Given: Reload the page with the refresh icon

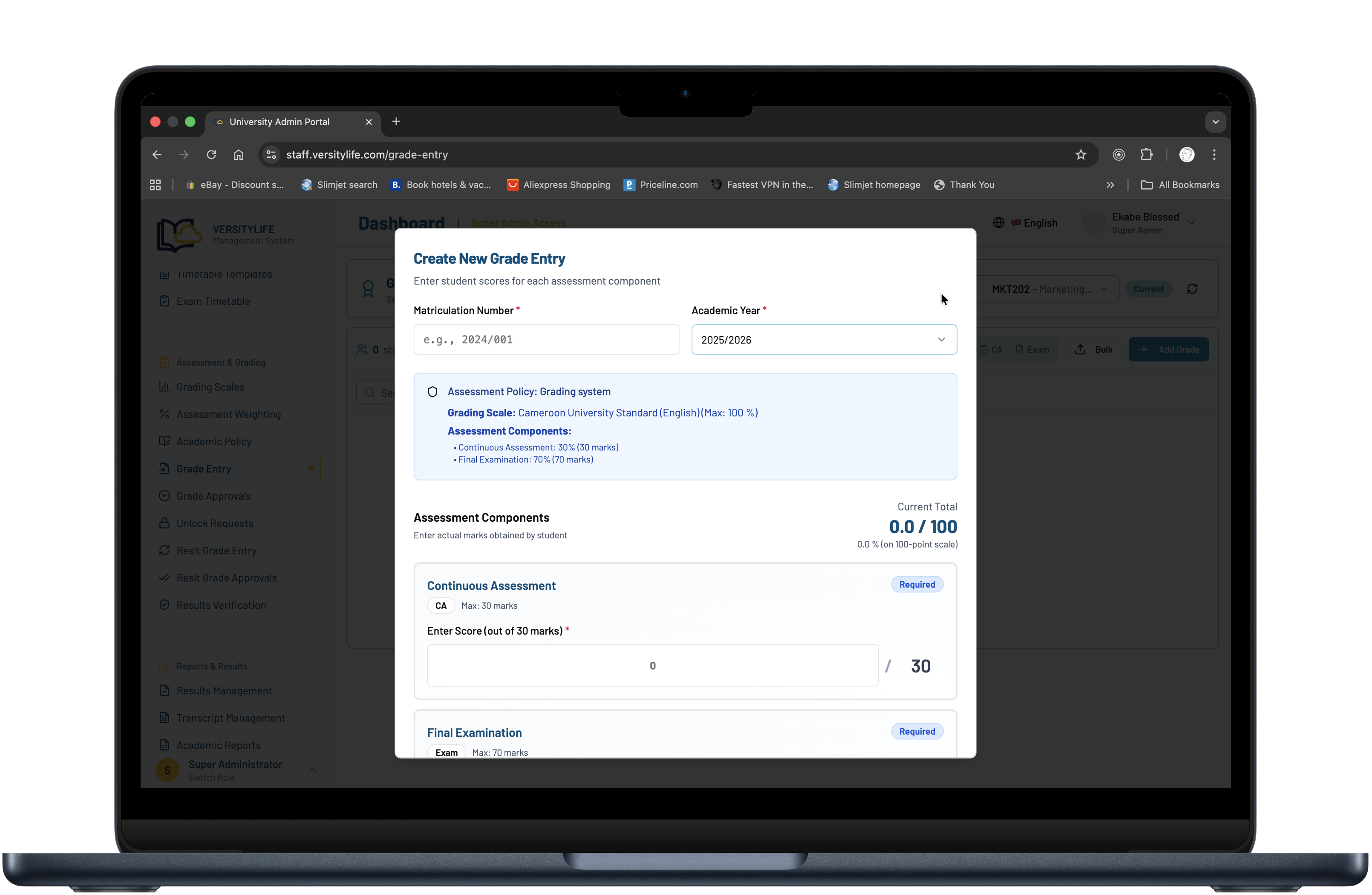Looking at the screenshot, I should coord(211,155).
